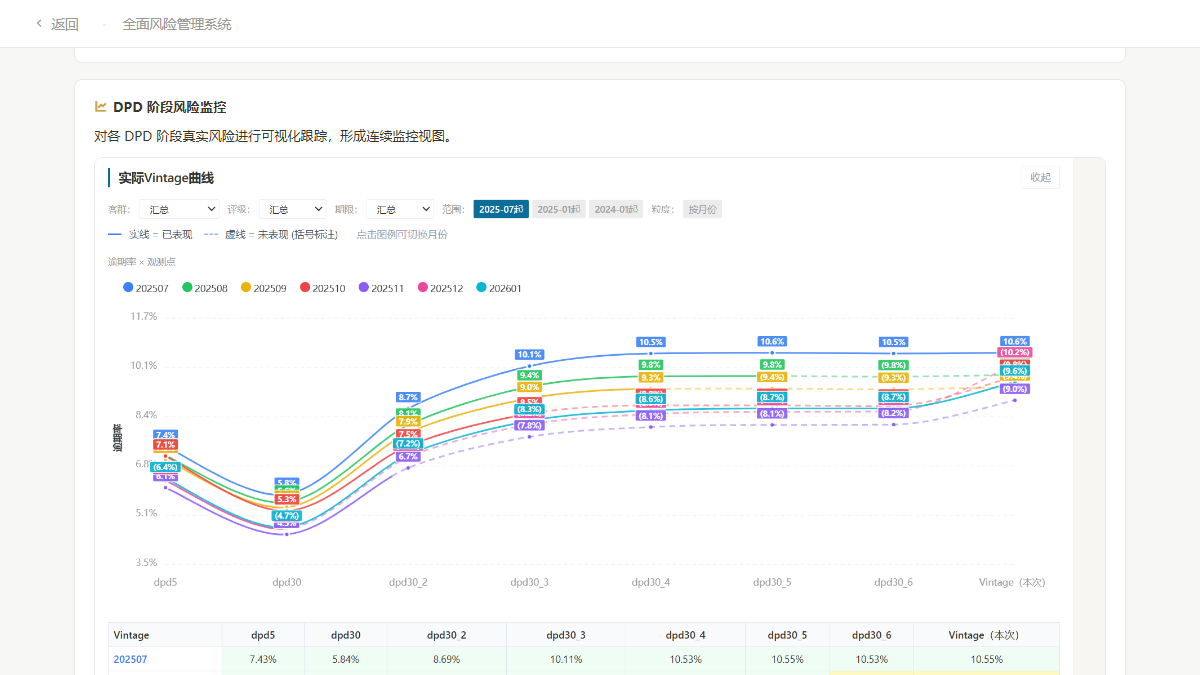Go back using the 返回 arrow
Screen dimensions: 1200x675
click(56, 24)
